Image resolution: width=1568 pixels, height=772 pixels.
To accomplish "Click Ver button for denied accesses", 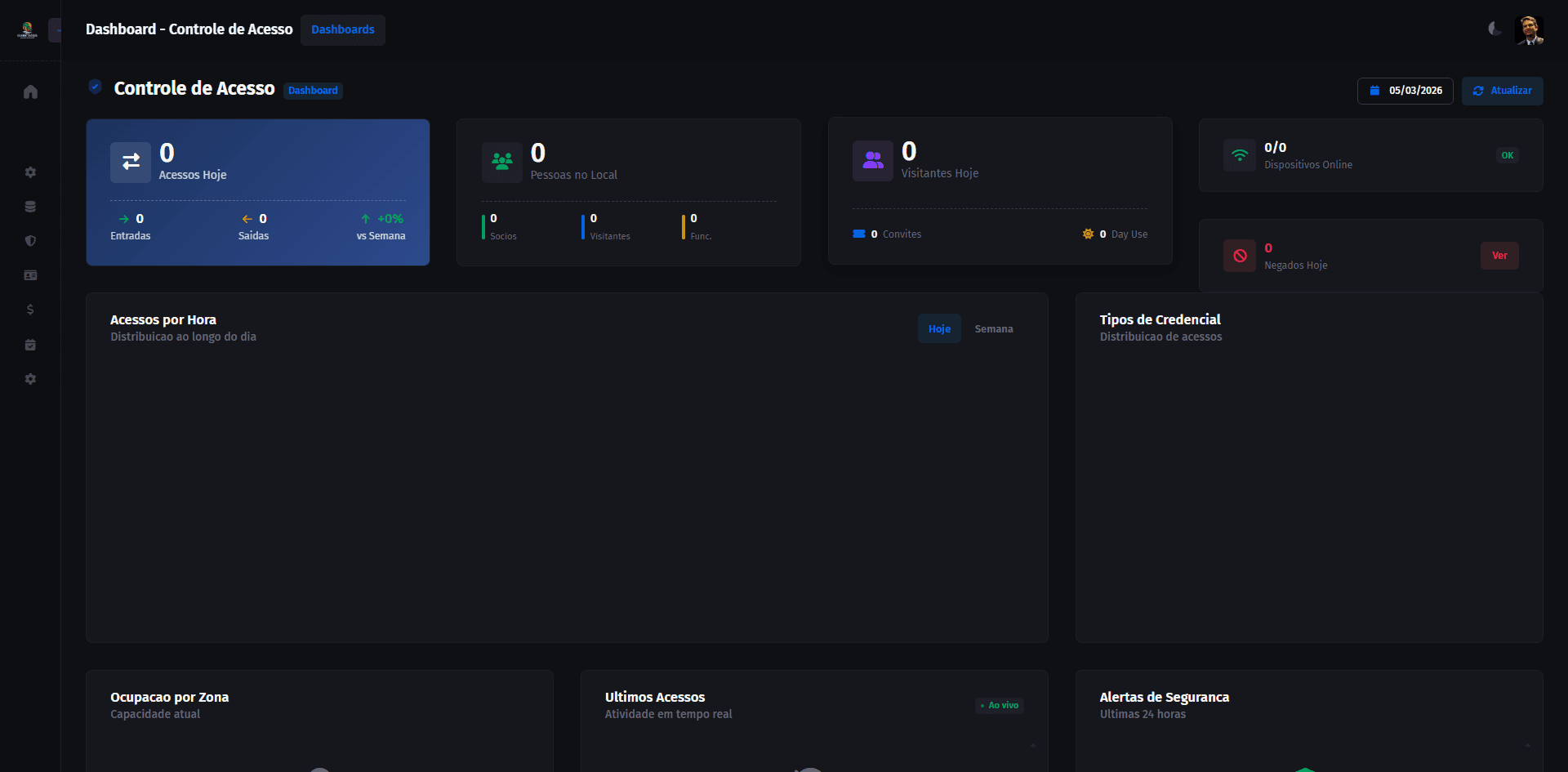I will pos(1499,256).
